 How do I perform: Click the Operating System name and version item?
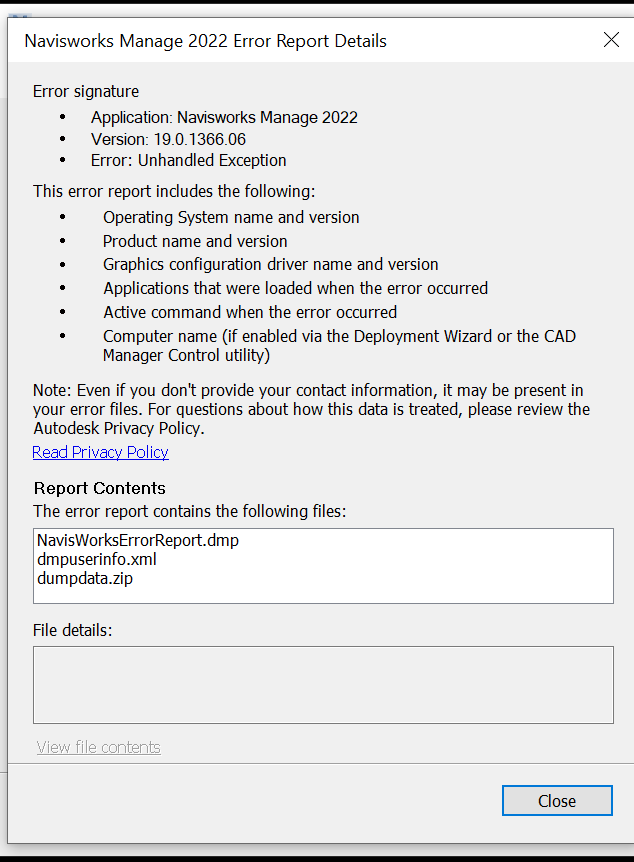point(231,217)
